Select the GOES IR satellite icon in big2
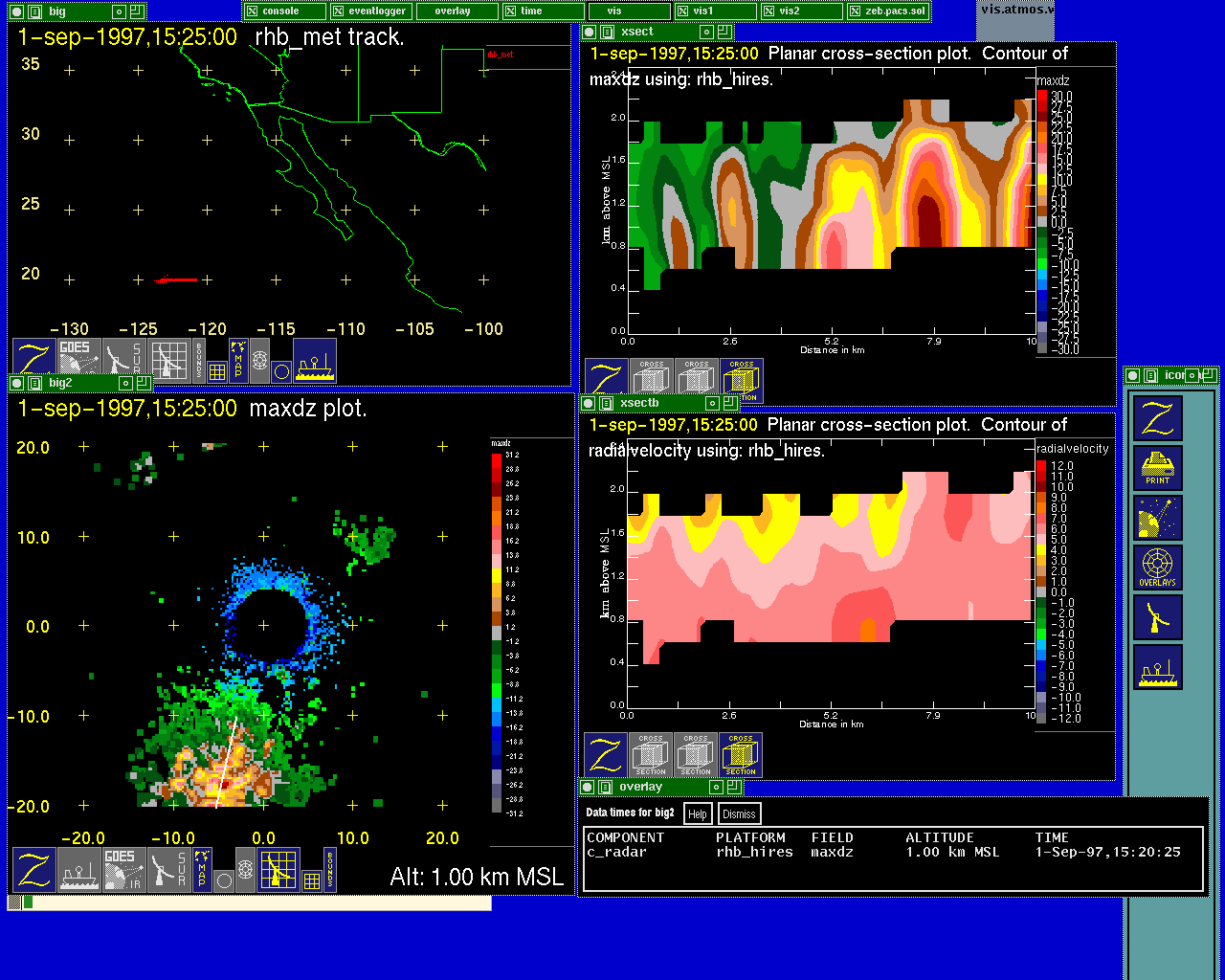1225x980 pixels. tap(124, 870)
